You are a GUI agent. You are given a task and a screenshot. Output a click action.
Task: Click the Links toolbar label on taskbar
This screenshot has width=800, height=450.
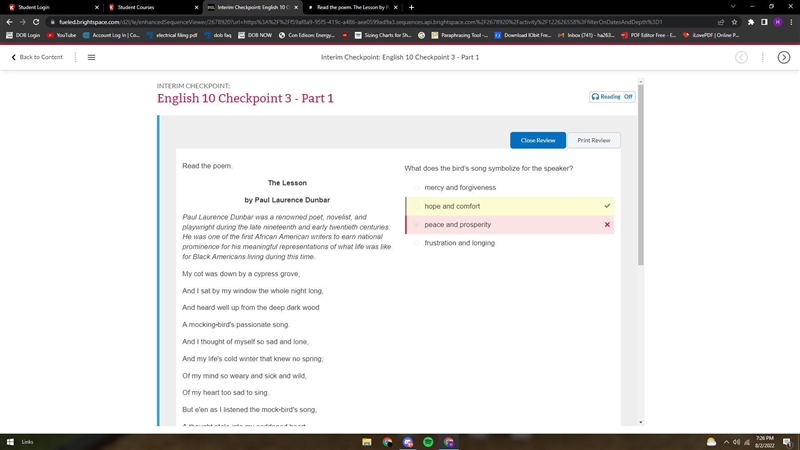point(28,442)
